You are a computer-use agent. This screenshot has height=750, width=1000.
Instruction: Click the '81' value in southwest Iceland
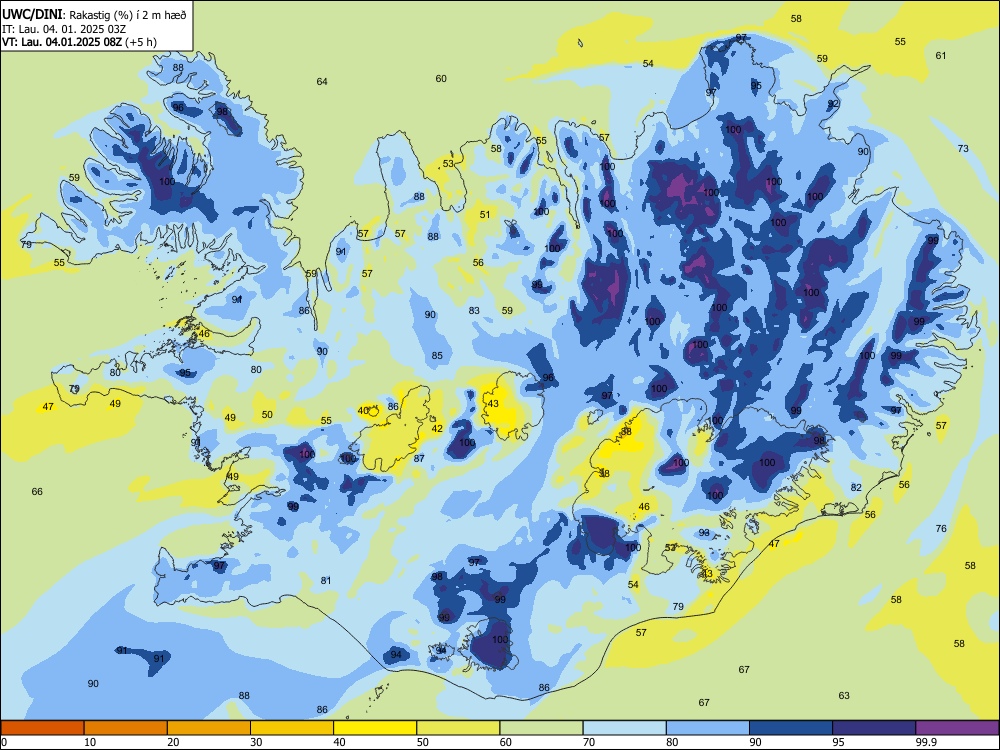click(326, 581)
